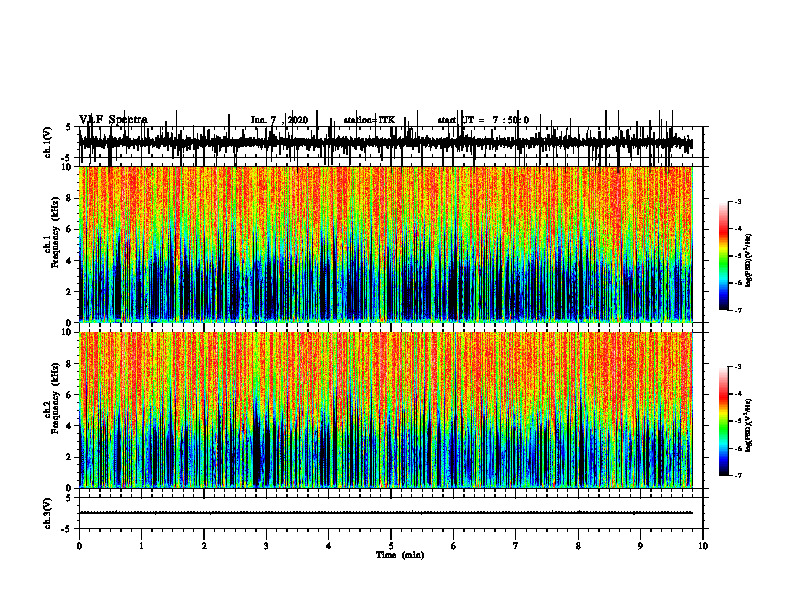The height and width of the screenshot is (612, 792).
Task: Click the "10" tick ending the time axis
Action: coord(703,546)
